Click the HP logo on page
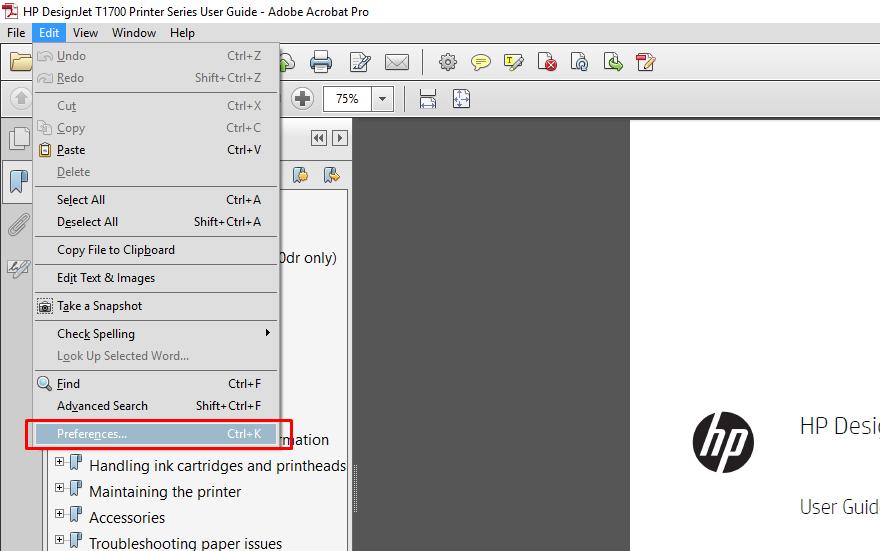 point(723,442)
